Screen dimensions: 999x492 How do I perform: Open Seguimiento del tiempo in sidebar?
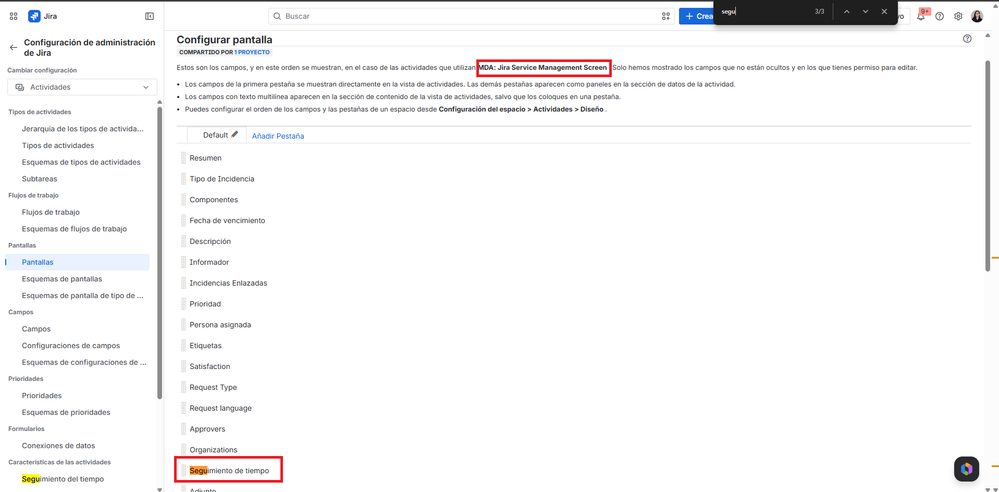click(62, 479)
